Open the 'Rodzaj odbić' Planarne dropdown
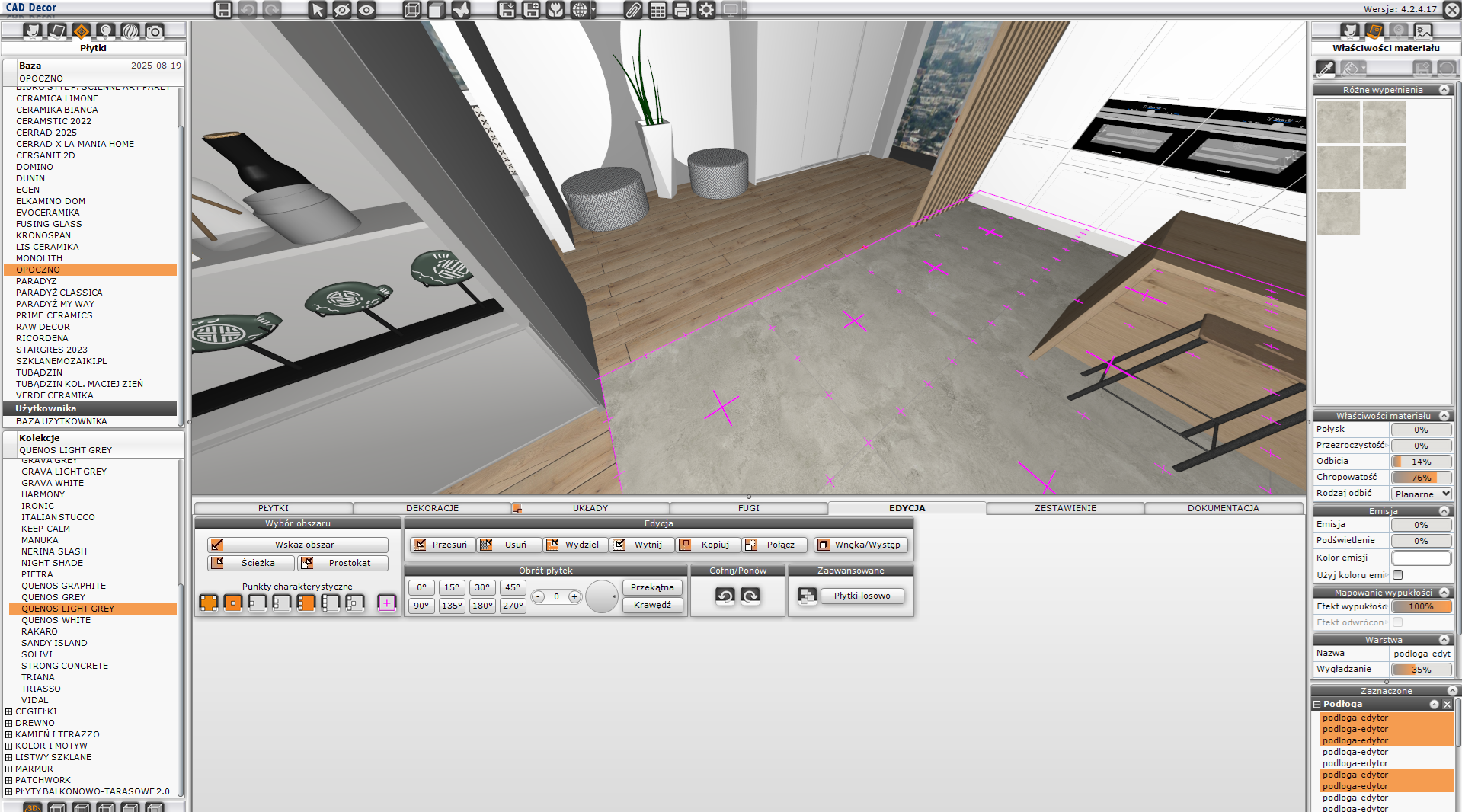This screenshot has width=1462, height=812. point(1422,494)
